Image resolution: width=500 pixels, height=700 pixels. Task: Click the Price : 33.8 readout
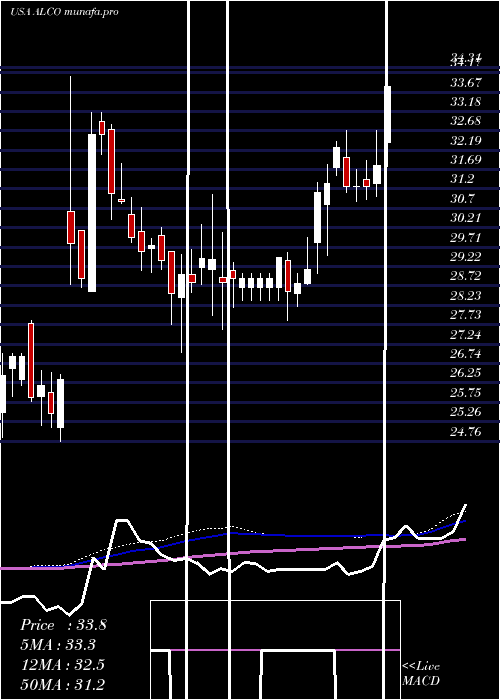pos(63,625)
